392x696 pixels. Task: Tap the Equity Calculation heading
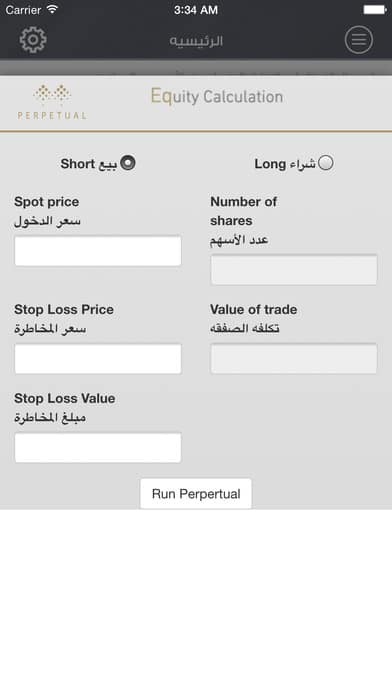pyautogui.click(x=217, y=96)
